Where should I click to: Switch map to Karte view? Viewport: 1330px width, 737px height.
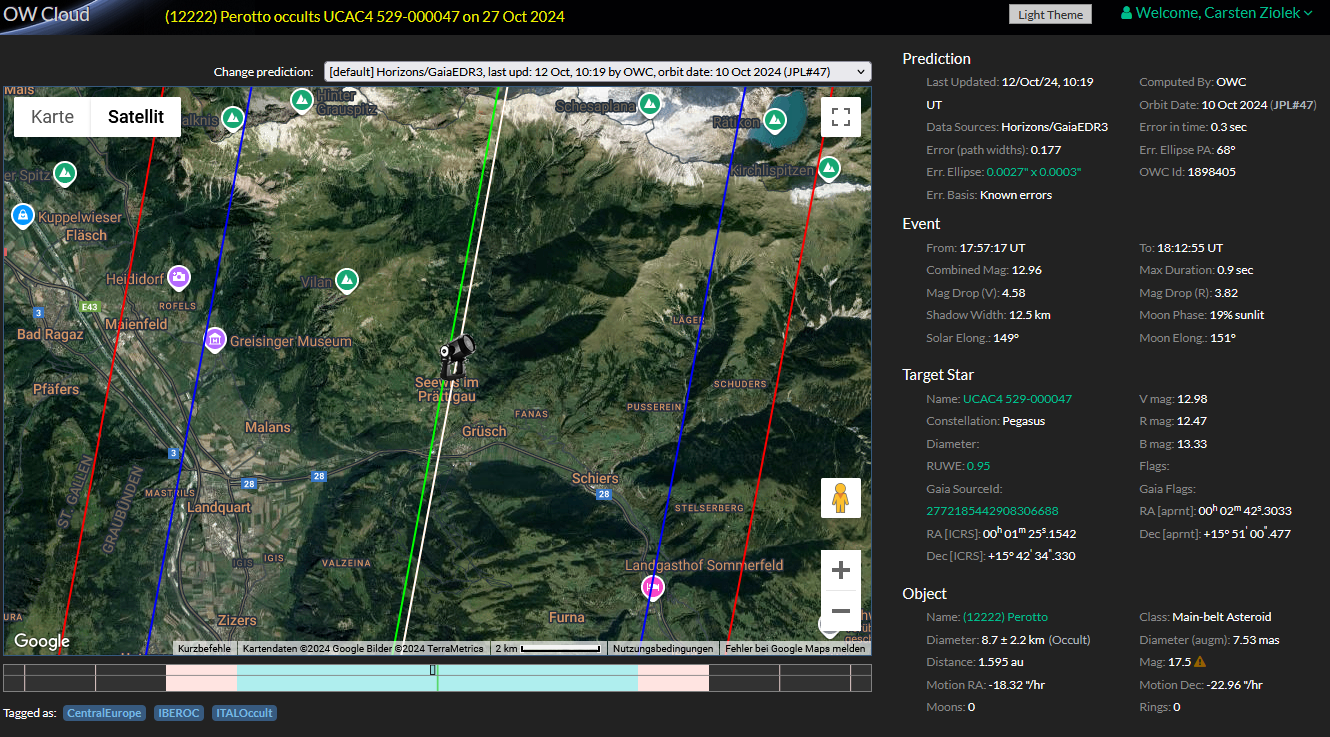tap(52, 117)
